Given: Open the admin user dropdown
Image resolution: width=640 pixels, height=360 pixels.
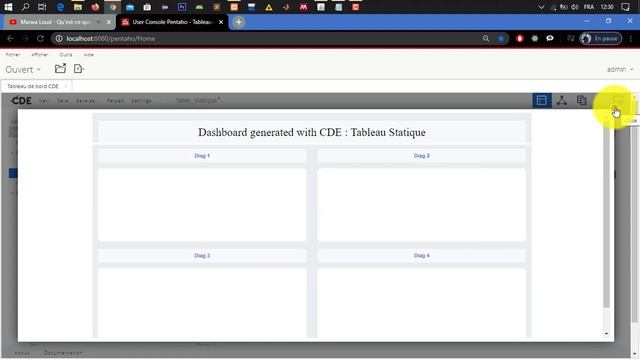Looking at the screenshot, I should point(620,69).
